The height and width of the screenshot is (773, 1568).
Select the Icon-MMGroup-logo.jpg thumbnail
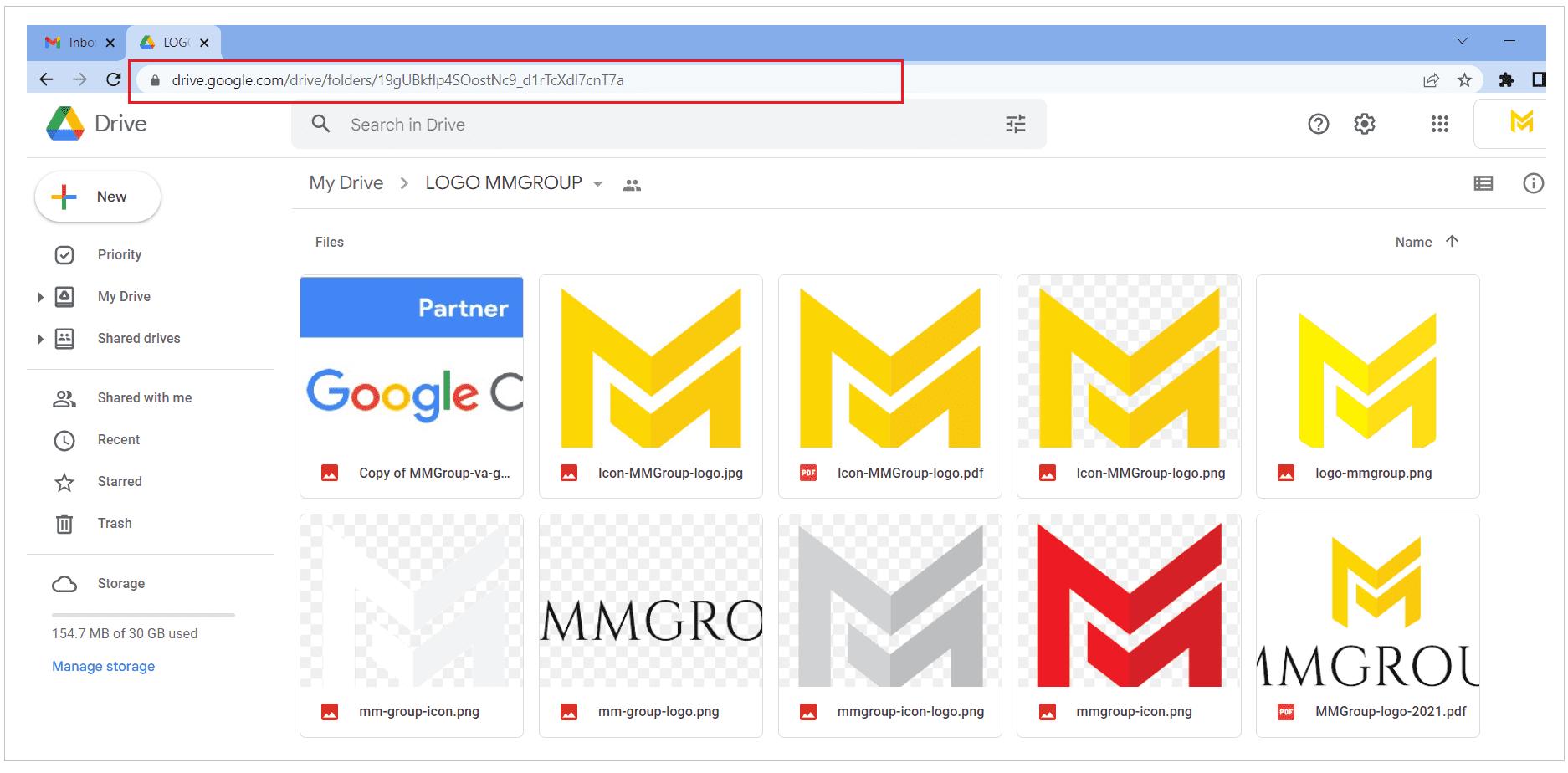click(651, 362)
